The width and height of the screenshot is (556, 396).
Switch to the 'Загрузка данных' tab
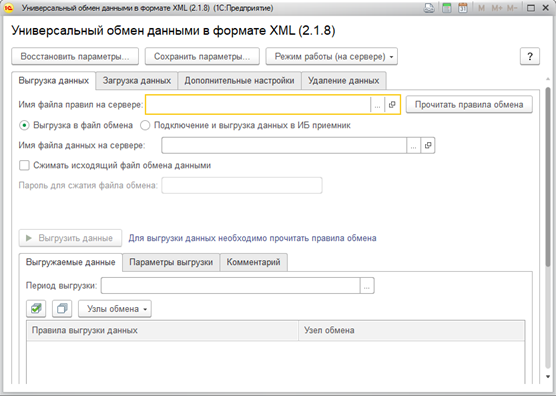(137, 80)
